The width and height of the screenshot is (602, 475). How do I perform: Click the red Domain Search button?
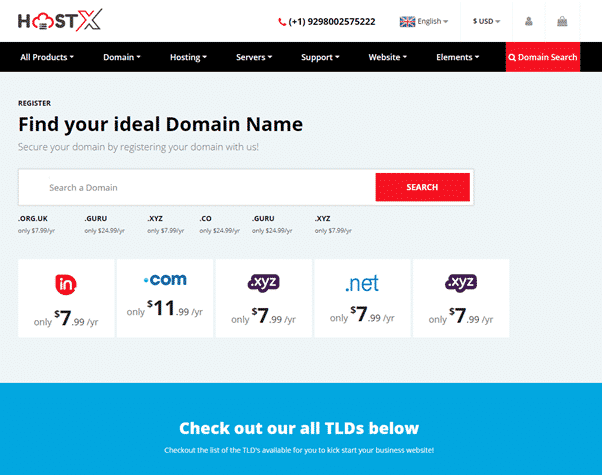542,57
